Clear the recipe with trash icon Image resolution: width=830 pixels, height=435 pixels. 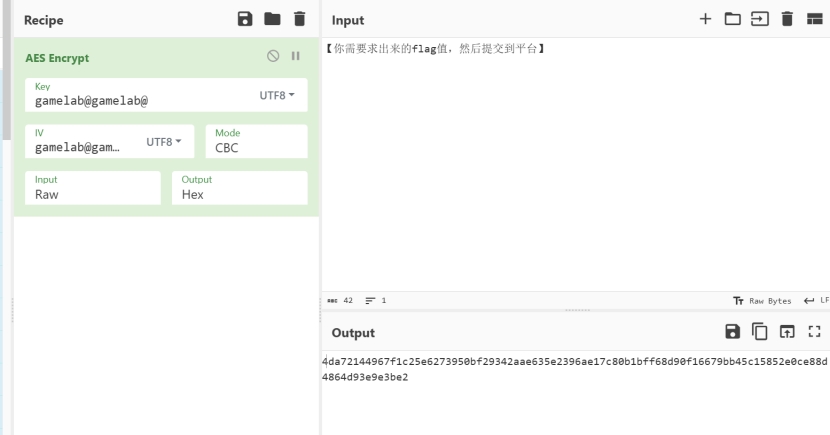pos(298,19)
